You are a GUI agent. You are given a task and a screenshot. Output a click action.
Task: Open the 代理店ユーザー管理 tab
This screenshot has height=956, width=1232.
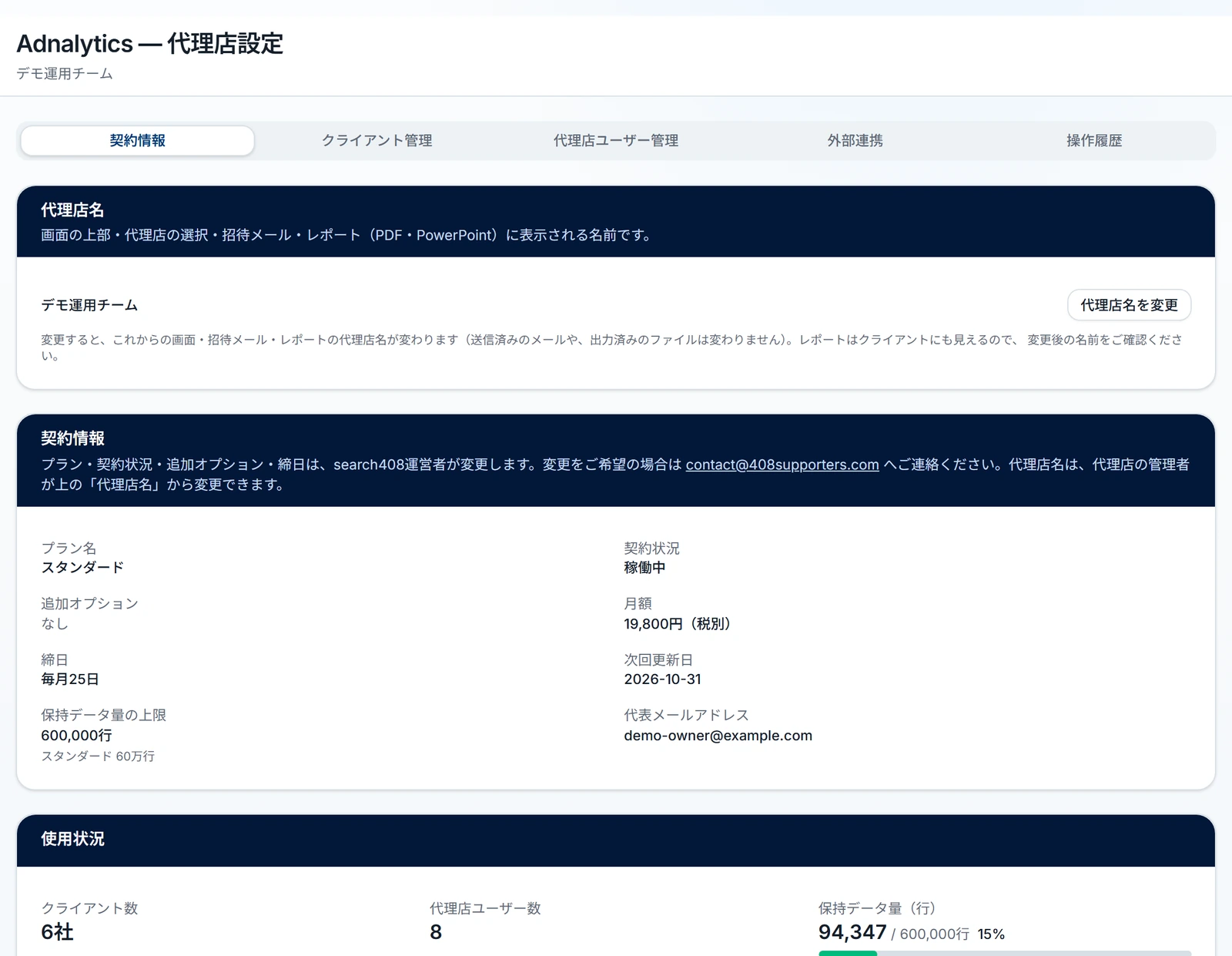pos(616,141)
